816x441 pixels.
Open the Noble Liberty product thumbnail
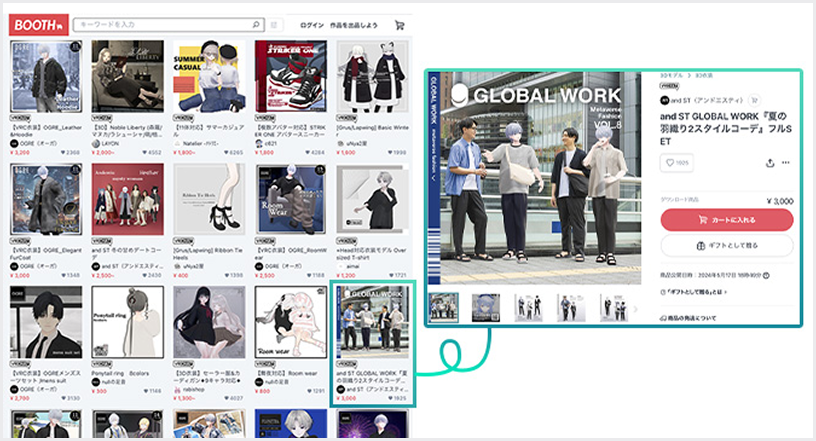(x=128, y=77)
